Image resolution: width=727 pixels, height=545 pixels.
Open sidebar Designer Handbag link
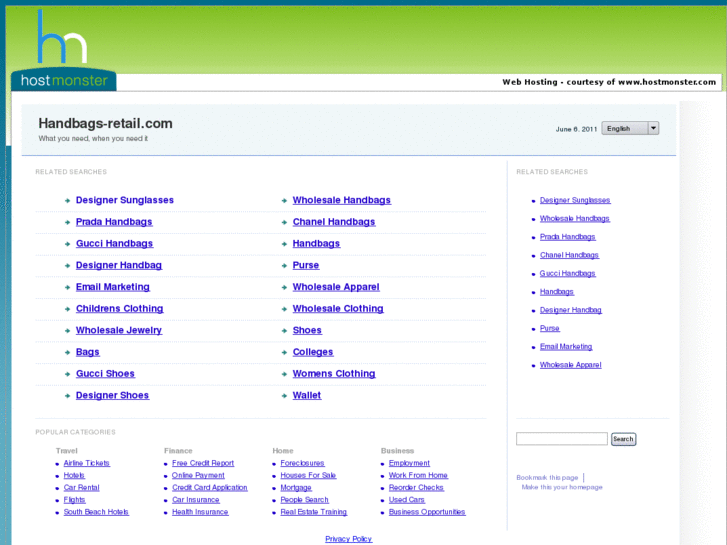point(571,310)
